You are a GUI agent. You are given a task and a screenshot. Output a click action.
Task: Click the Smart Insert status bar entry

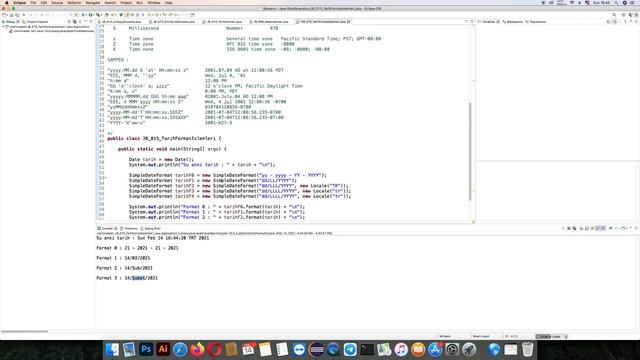click(481, 336)
